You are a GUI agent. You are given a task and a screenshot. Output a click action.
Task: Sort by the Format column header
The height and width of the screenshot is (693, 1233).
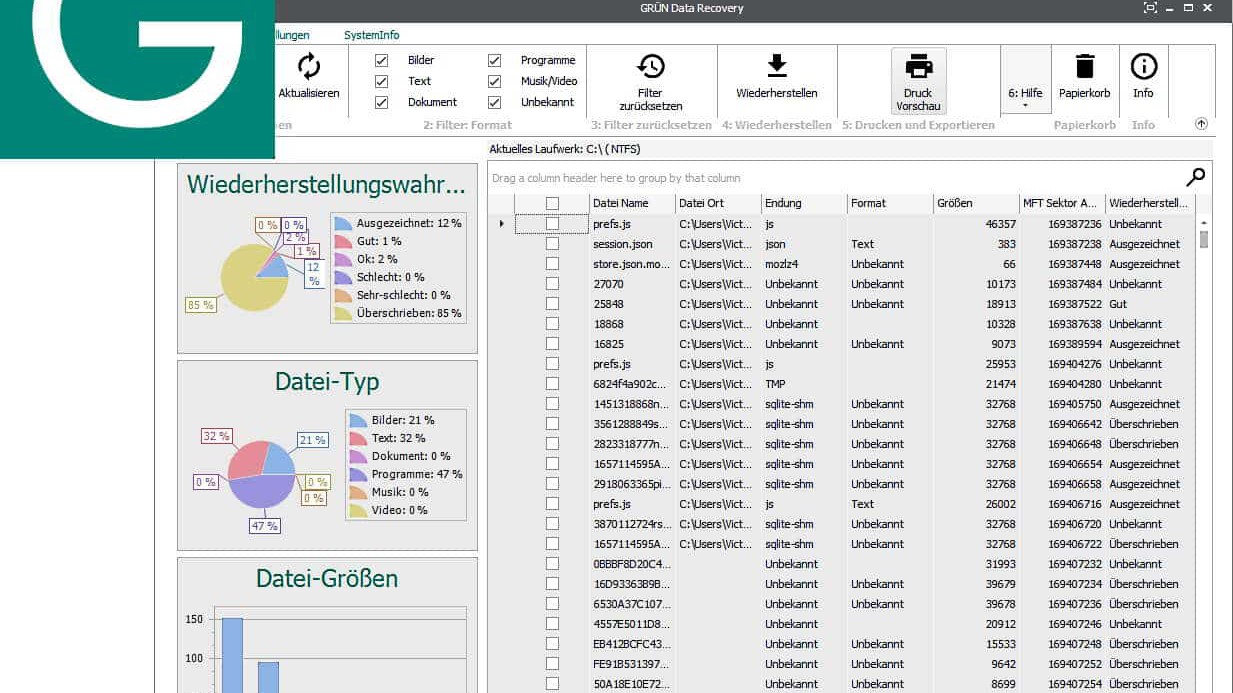[x=890, y=203]
